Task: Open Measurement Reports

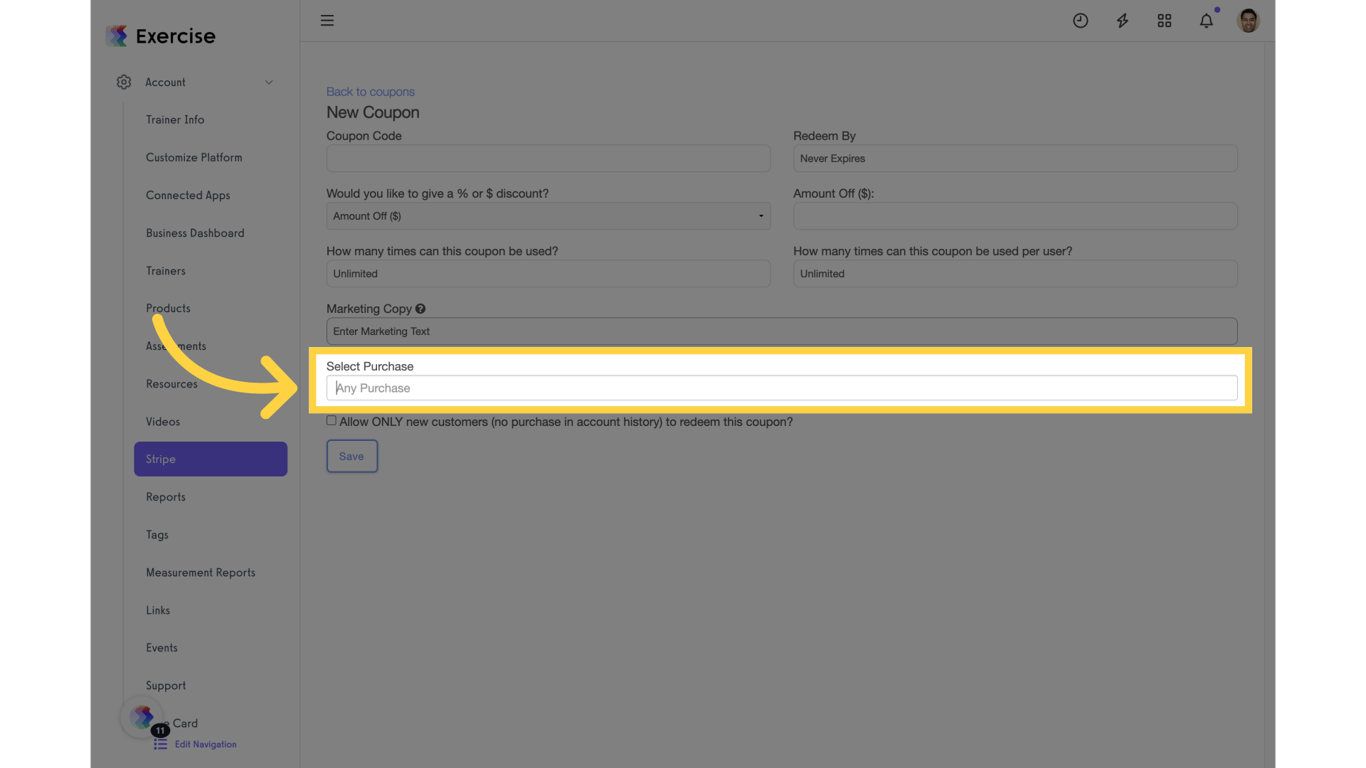Action: click(201, 573)
